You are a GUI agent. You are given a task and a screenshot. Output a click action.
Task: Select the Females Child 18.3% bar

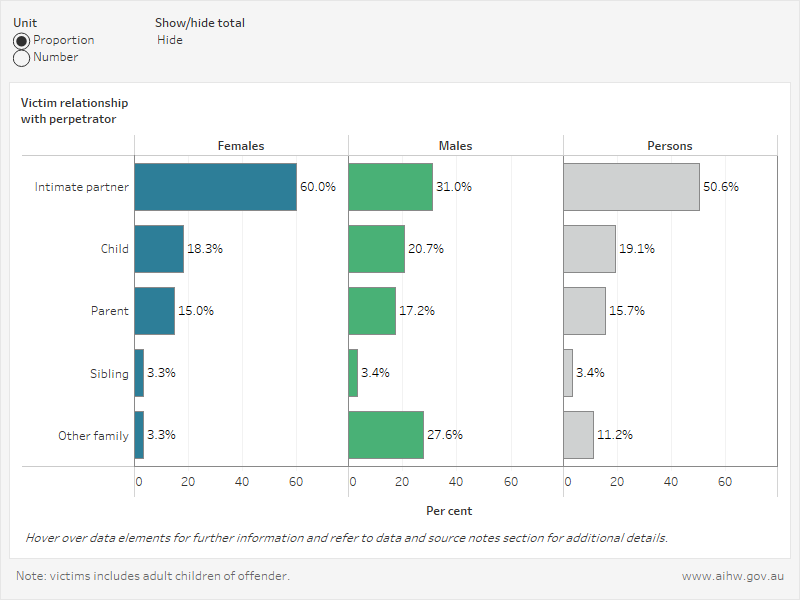tap(158, 248)
